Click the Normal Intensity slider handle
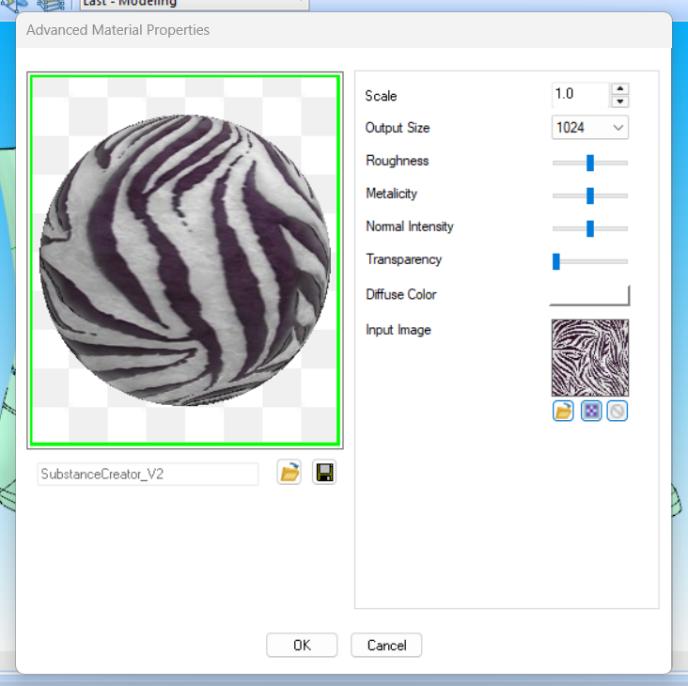The image size is (688, 686). (590, 229)
